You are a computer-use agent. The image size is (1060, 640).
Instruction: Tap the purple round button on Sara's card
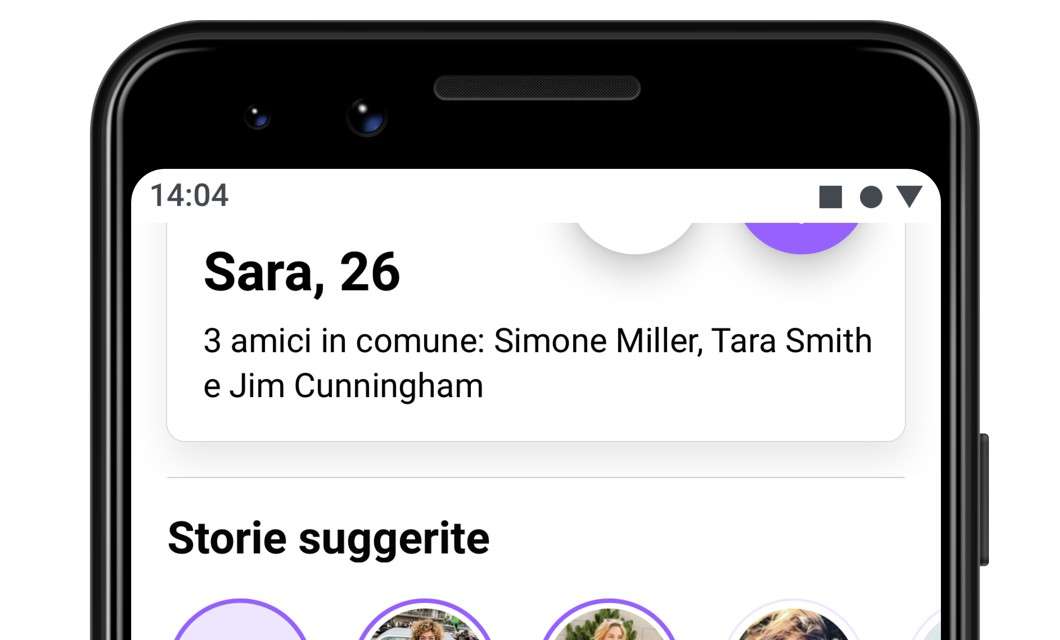tap(801, 238)
